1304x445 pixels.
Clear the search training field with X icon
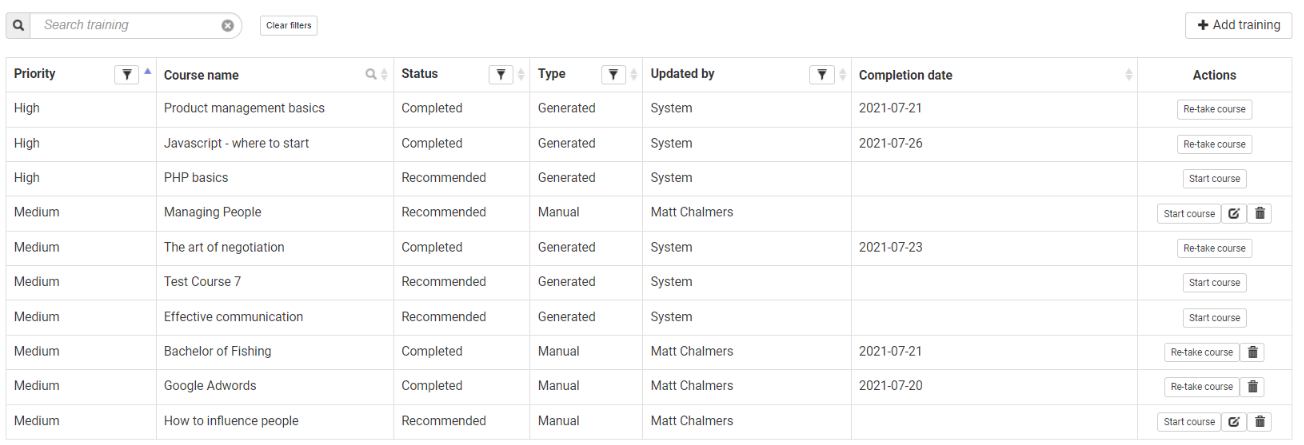pyautogui.click(x=228, y=25)
